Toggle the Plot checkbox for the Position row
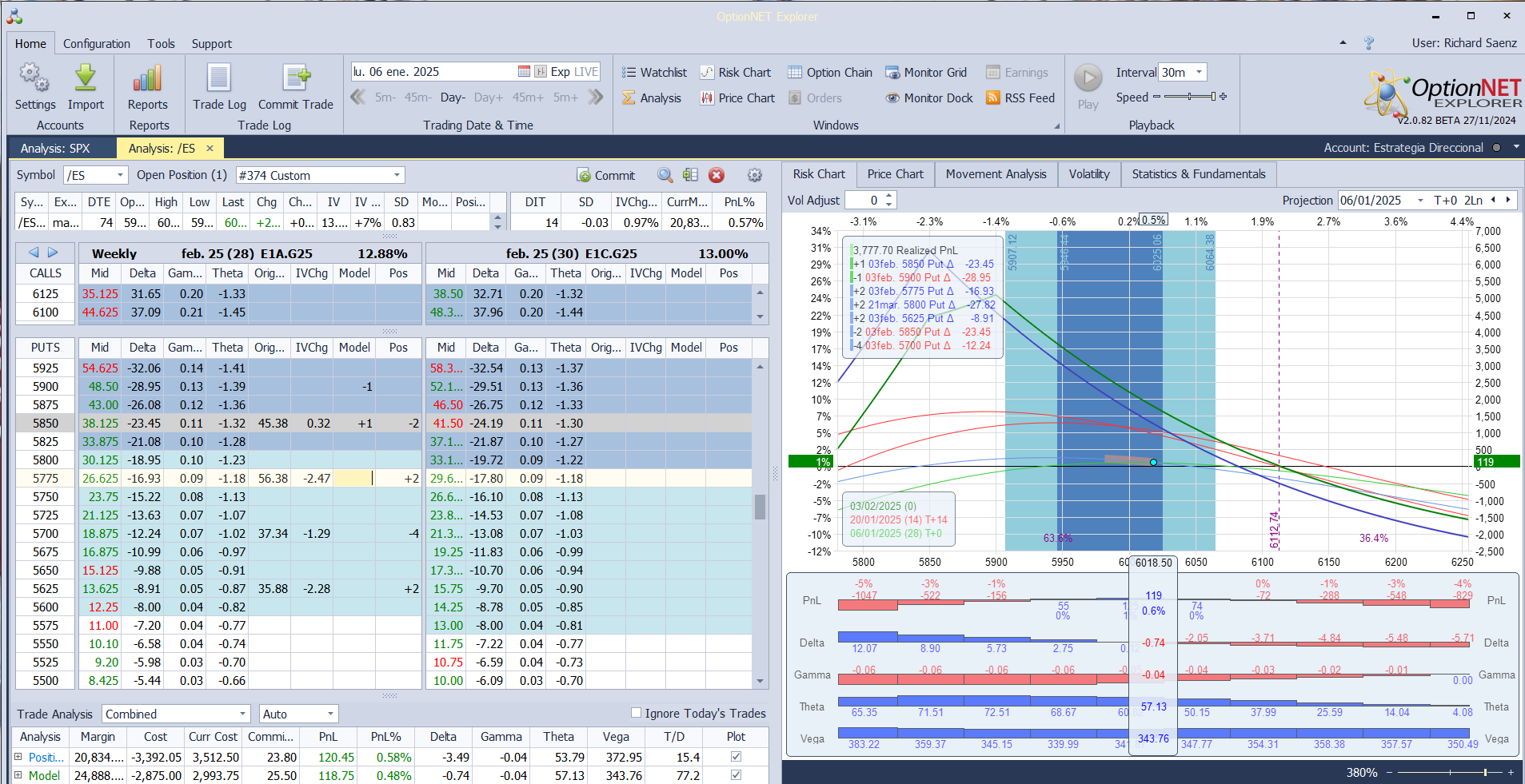 pyautogui.click(x=736, y=757)
